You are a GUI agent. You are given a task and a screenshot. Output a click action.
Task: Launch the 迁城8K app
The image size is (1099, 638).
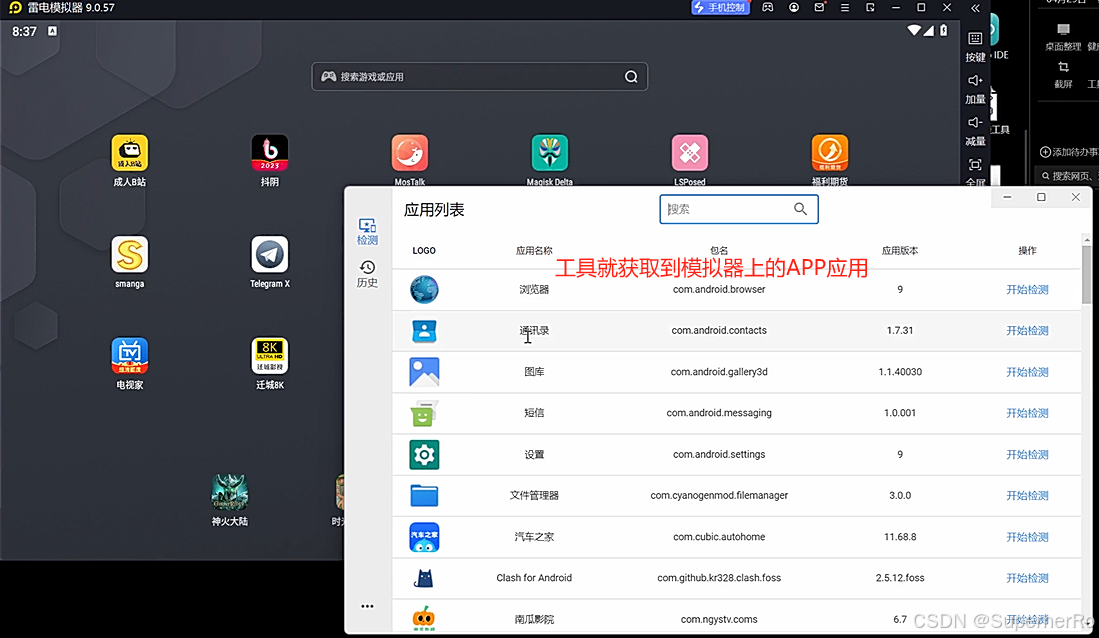[x=270, y=355]
